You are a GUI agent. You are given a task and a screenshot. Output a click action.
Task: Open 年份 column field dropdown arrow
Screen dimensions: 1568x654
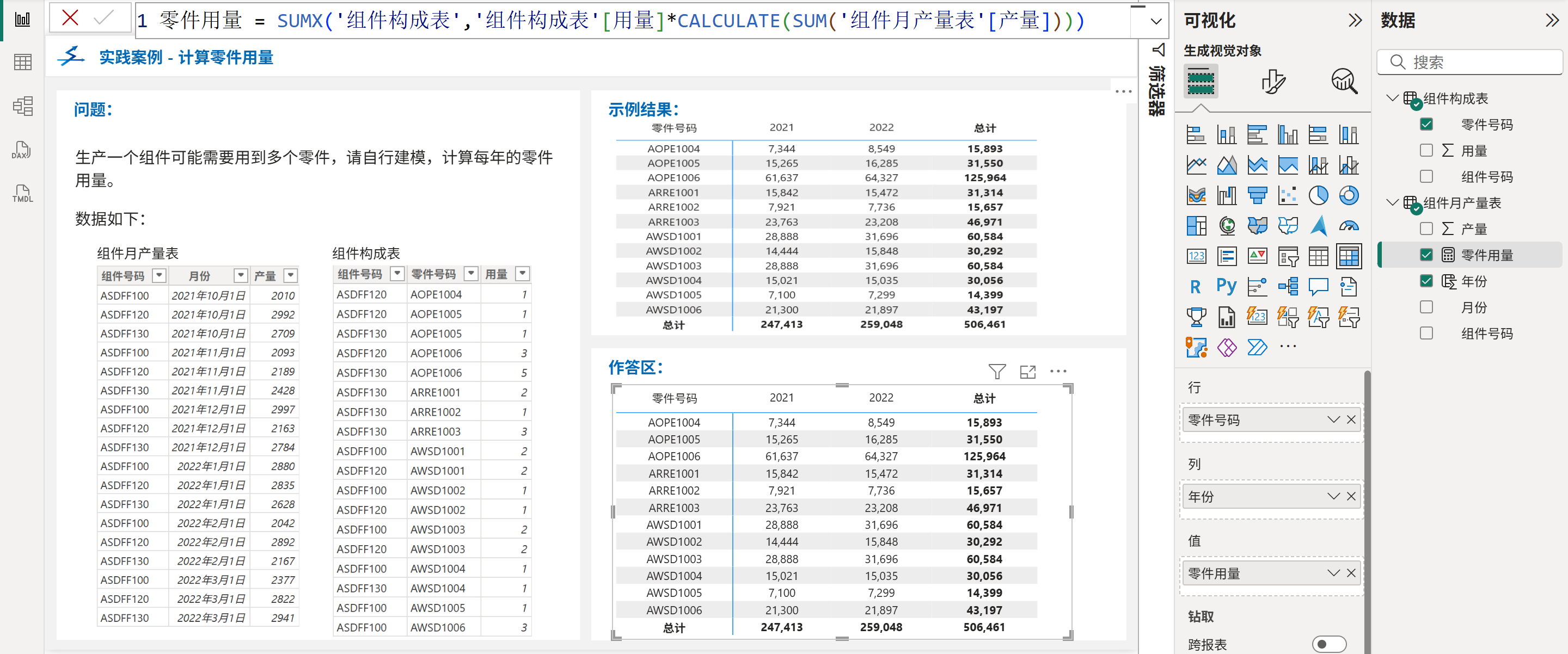(x=1333, y=496)
